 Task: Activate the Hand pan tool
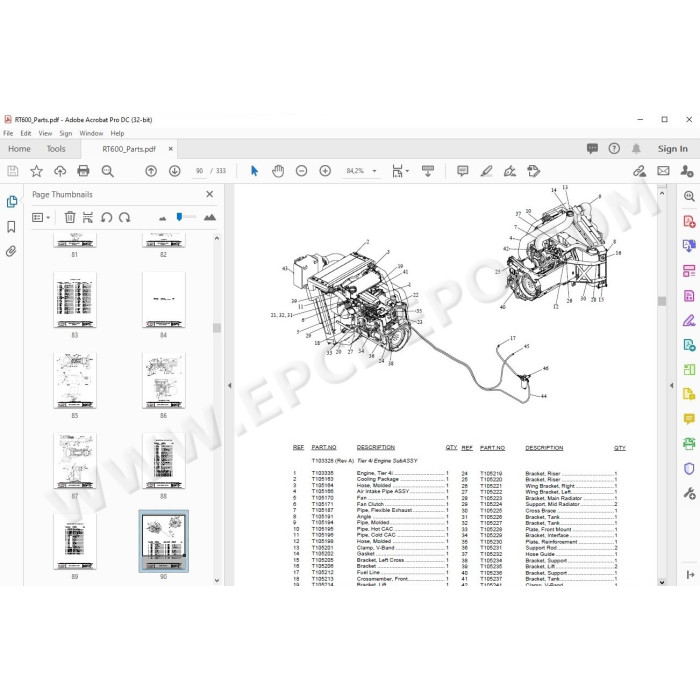278,171
